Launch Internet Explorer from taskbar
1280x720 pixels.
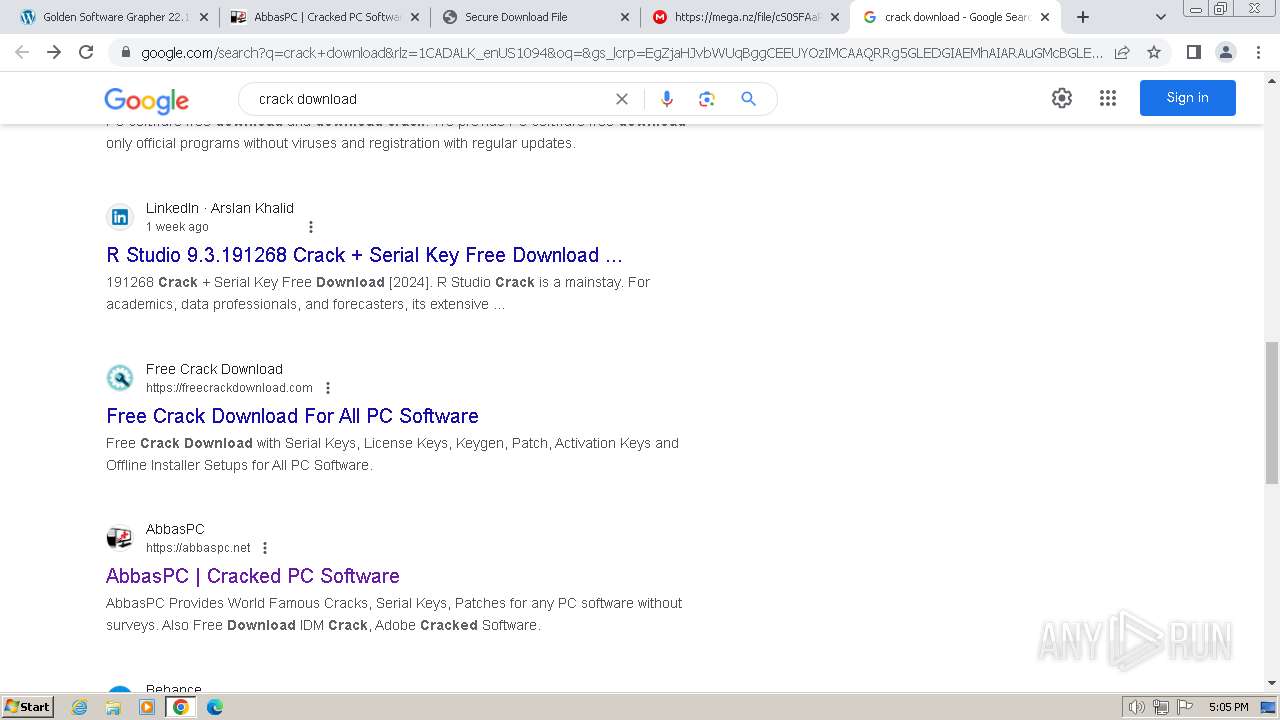pos(80,707)
